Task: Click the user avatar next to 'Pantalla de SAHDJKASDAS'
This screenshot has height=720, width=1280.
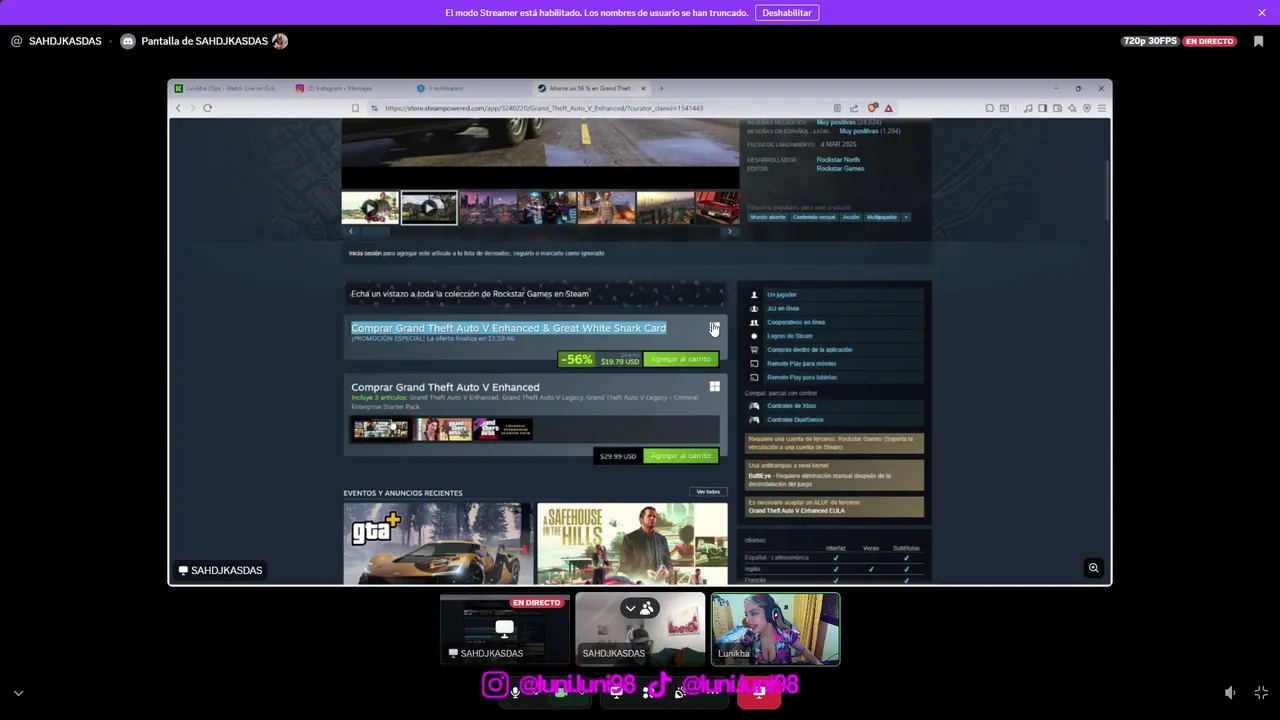Action: (x=280, y=41)
